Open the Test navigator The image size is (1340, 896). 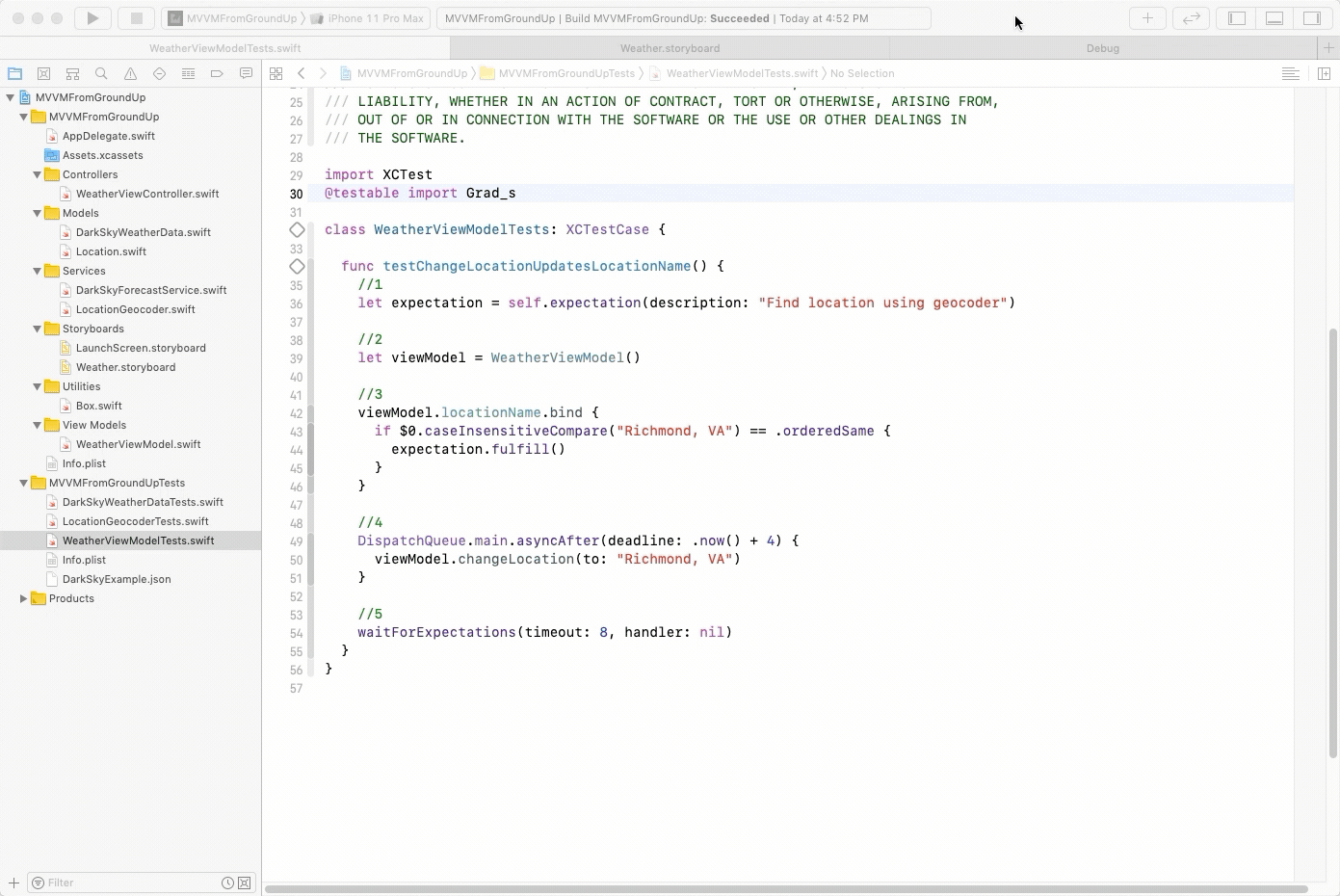tap(159, 73)
